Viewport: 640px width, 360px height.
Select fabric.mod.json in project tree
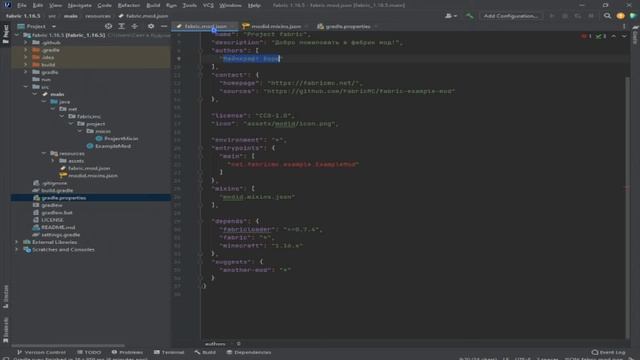[89, 168]
